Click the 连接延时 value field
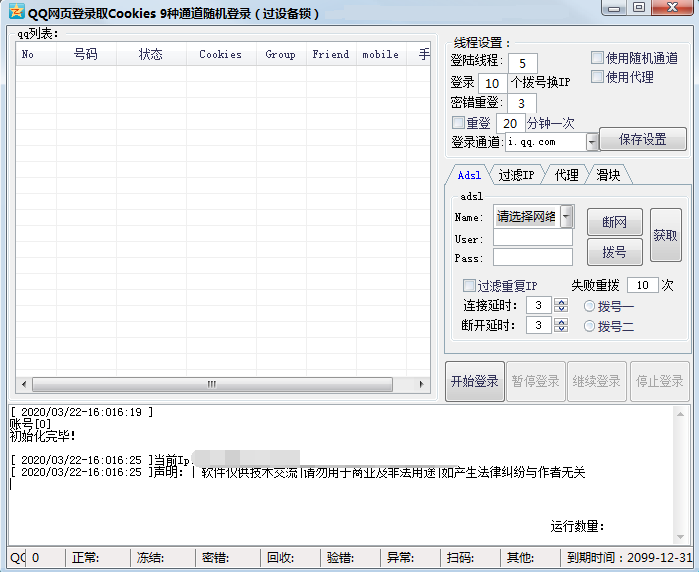The width and height of the screenshot is (699, 572). click(x=539, y=305)
